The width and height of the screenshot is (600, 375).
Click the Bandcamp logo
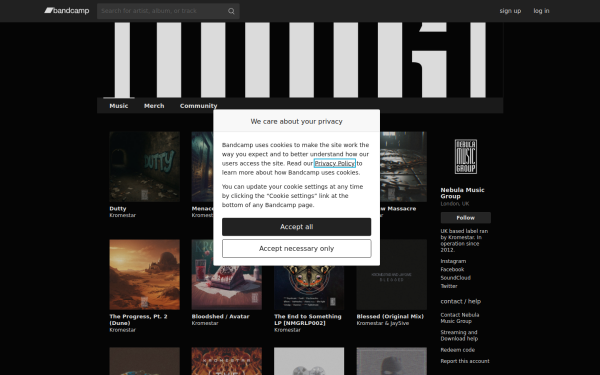pyautogui.click(x=67, y=11)
